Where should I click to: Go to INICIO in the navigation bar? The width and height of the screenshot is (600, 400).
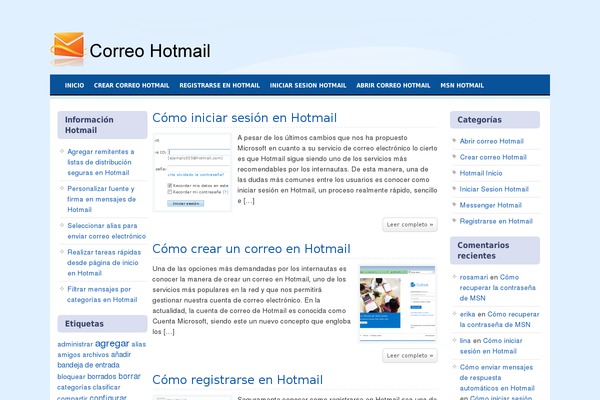tap(74, 85)
